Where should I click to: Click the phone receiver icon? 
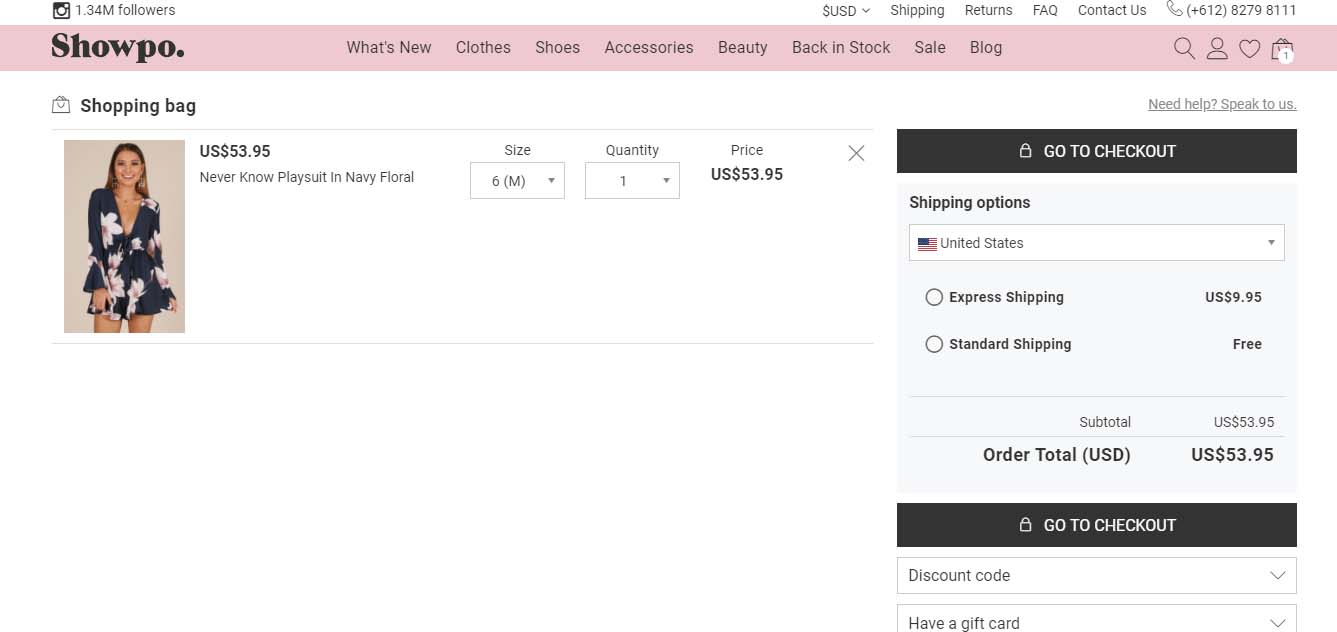point(1174,9)
